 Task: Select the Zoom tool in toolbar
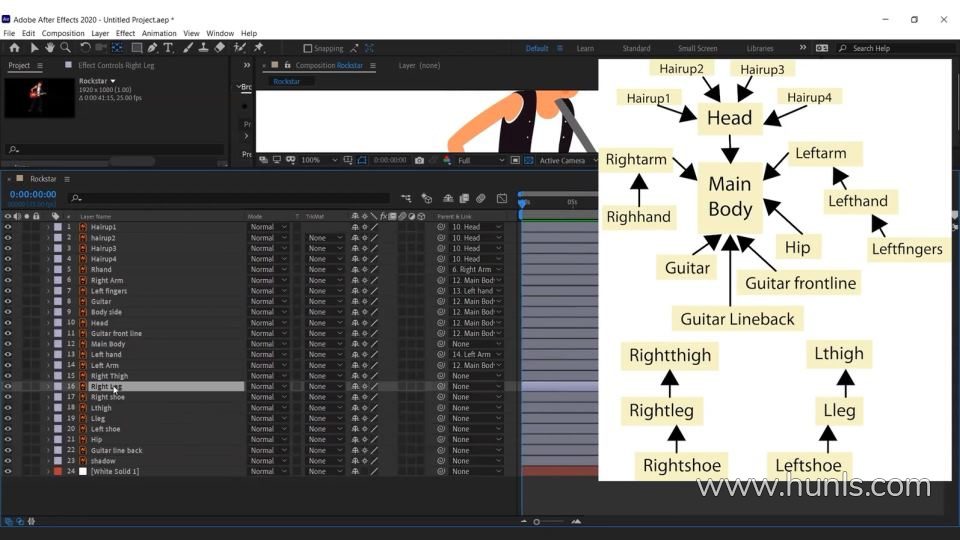click(x=65, y=47)
